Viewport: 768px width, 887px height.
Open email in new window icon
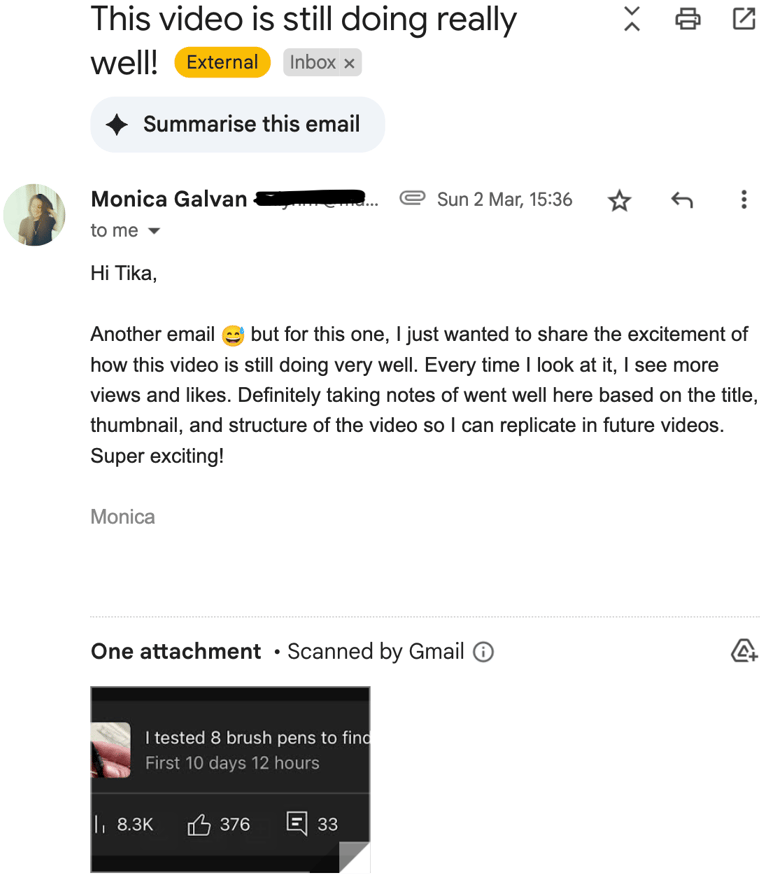(744, 19)
